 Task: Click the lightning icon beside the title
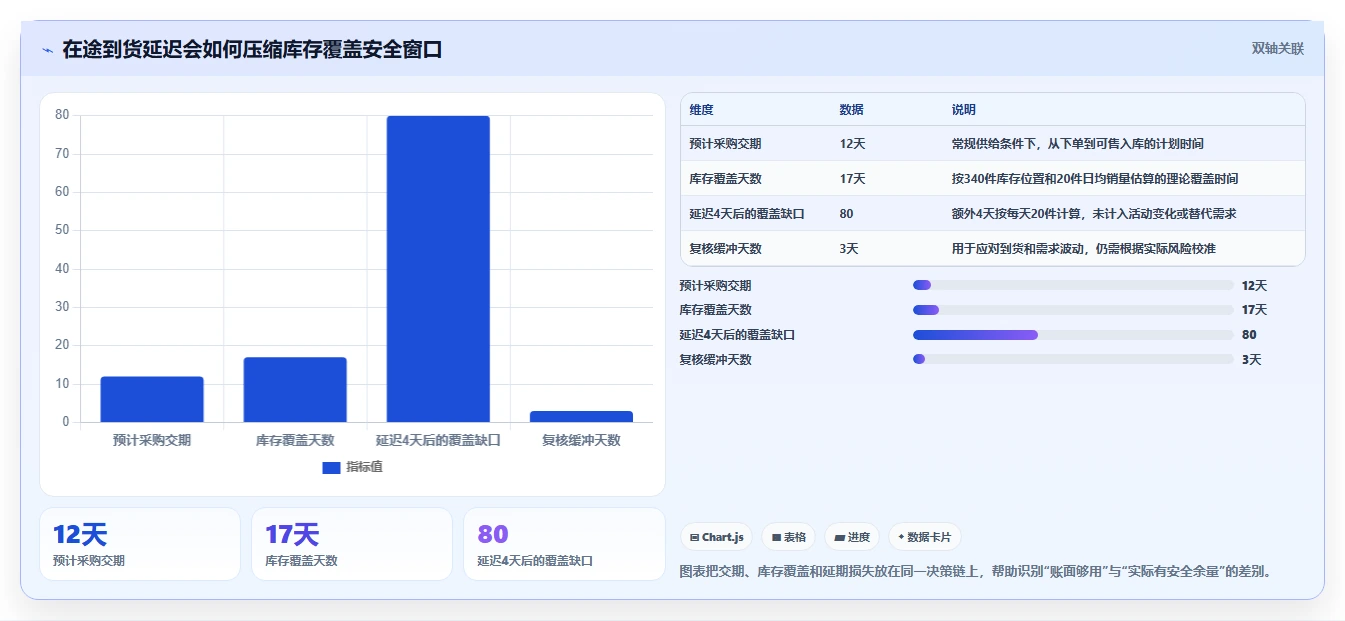click(48, 50)
